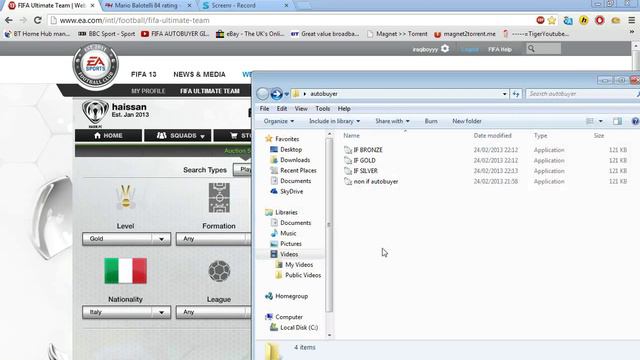Click New folder in Explorer toolbar
Screen dimensions: 640x360
[x=467, y=121]
